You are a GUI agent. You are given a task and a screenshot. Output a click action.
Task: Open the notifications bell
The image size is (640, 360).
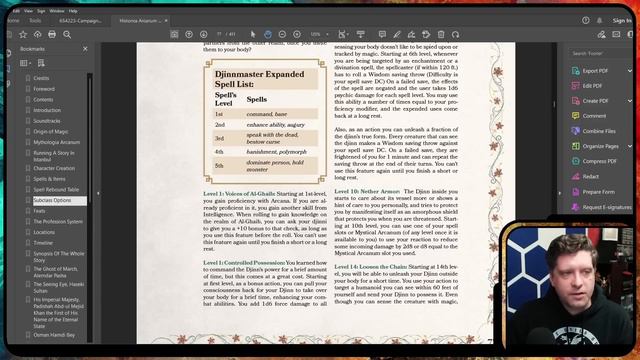(x=600, y=20)
